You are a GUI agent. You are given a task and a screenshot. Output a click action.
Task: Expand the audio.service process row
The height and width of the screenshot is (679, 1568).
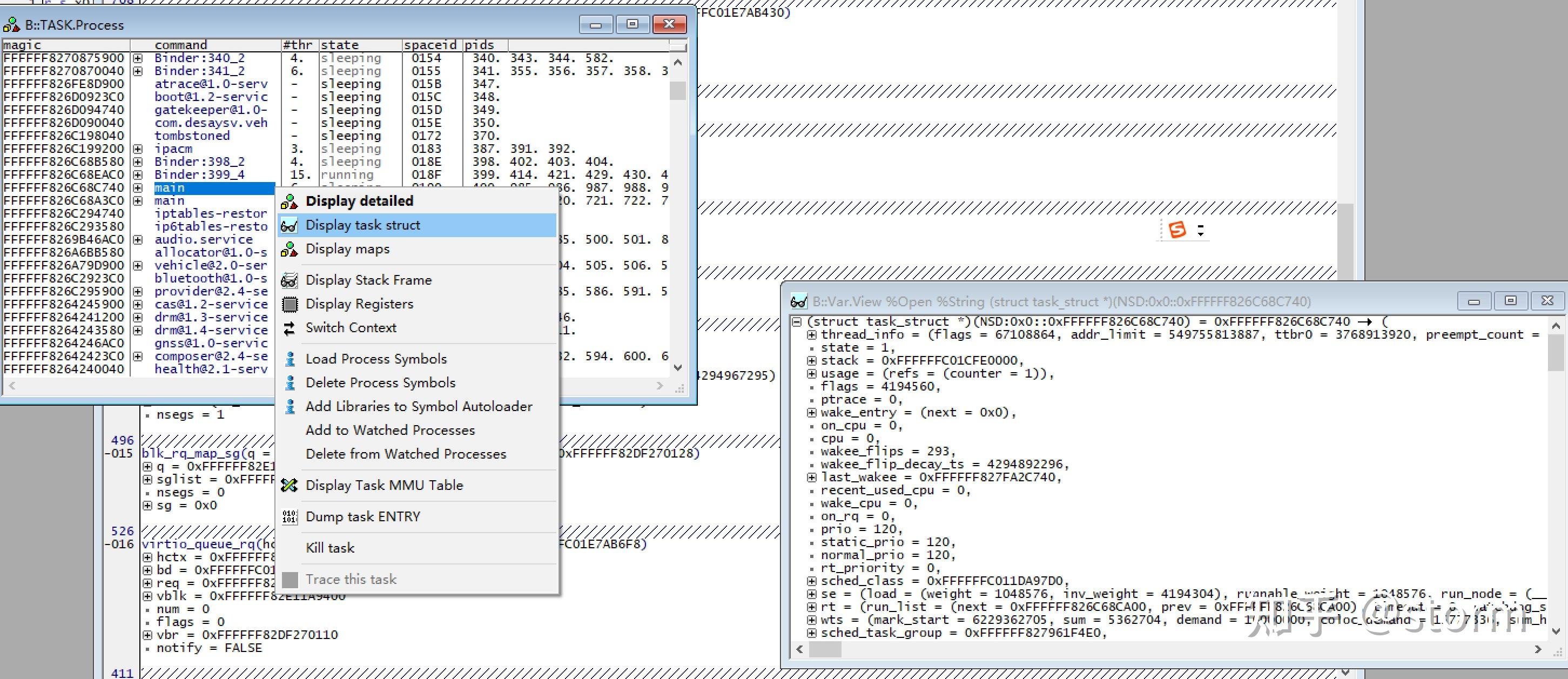click(138, 240)
